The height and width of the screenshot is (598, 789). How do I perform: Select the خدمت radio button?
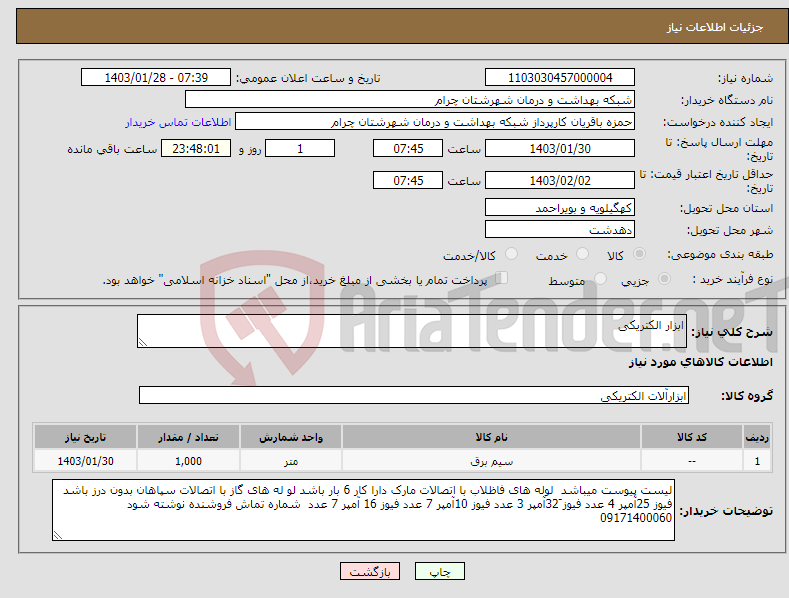582,254
